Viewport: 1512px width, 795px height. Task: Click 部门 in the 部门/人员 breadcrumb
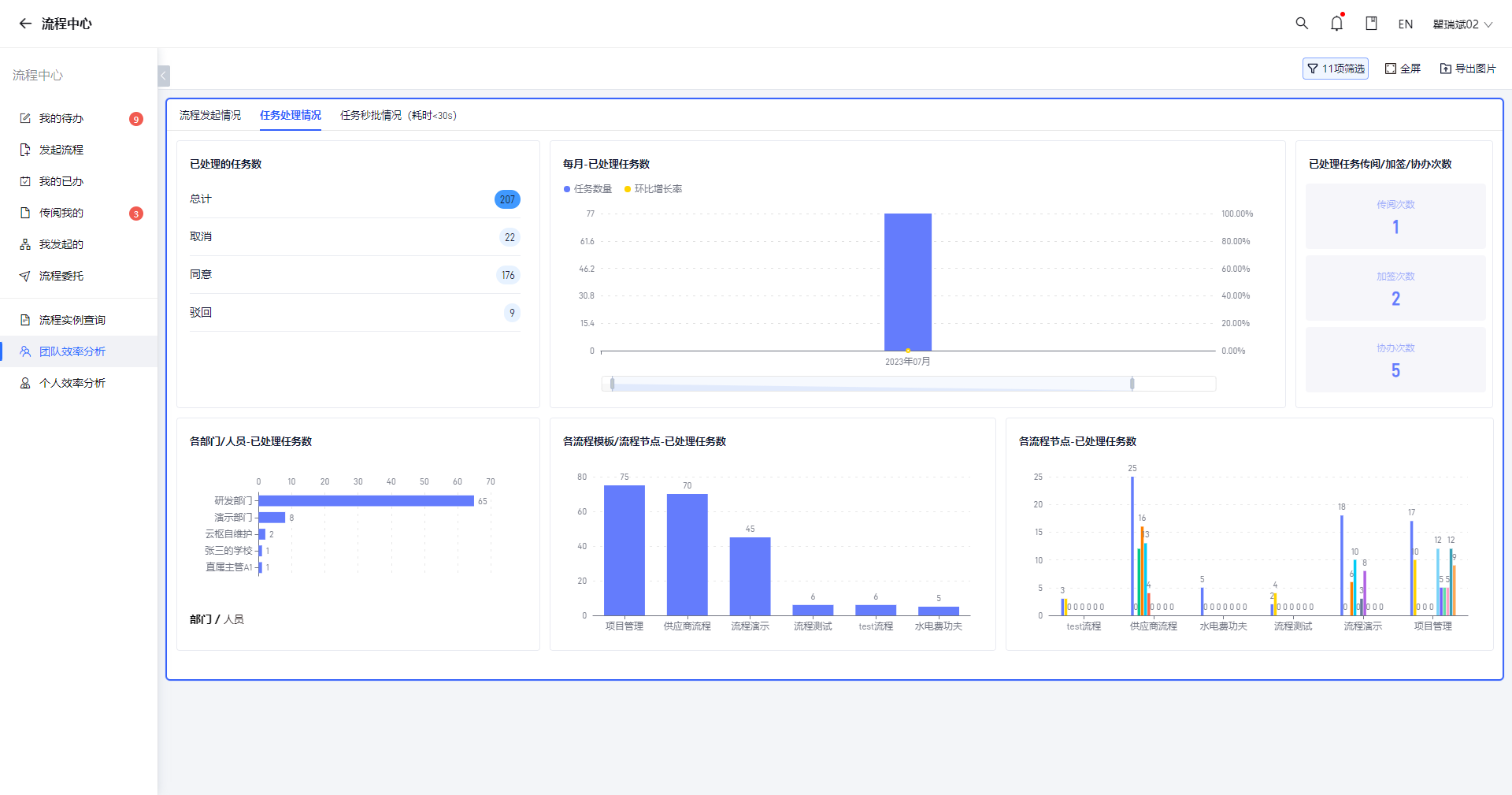click(x=201, y=619)
